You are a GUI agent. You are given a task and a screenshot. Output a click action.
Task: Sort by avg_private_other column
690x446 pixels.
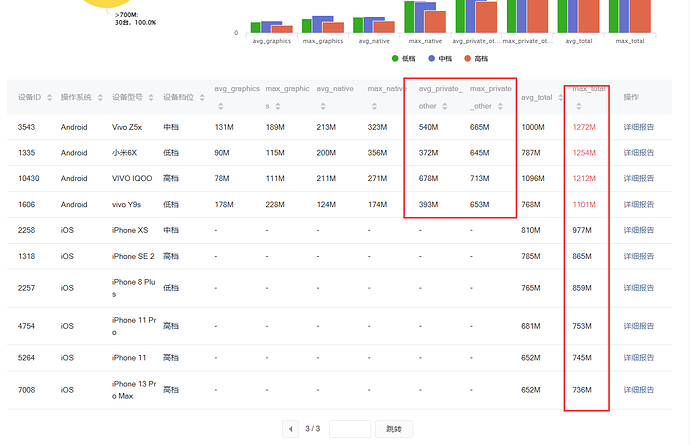[444, 106]
